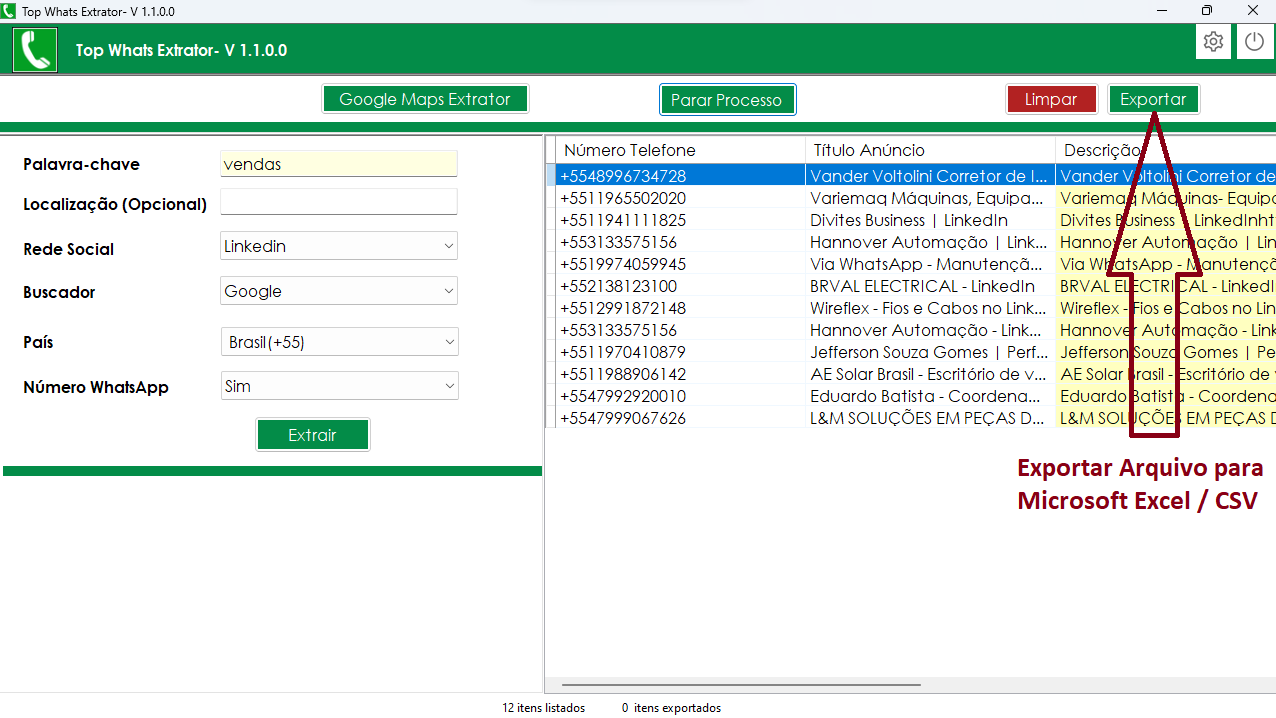This screenshot has width=1276, height=718.
Task: Click title Variemaq Máquinas, Equipa...
Action: coord(927,198)
